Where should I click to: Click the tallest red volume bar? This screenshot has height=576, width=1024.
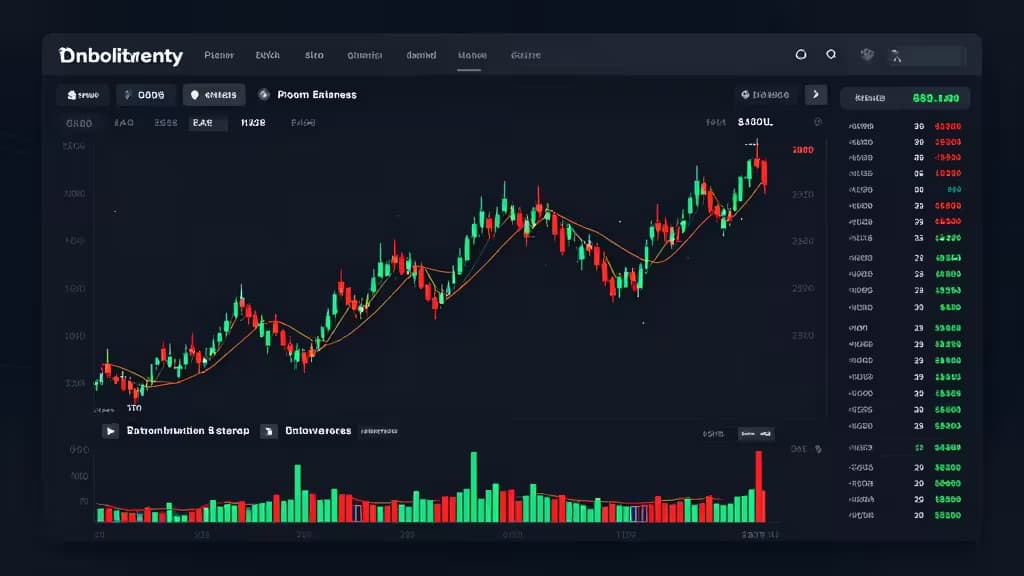[759, 487]
